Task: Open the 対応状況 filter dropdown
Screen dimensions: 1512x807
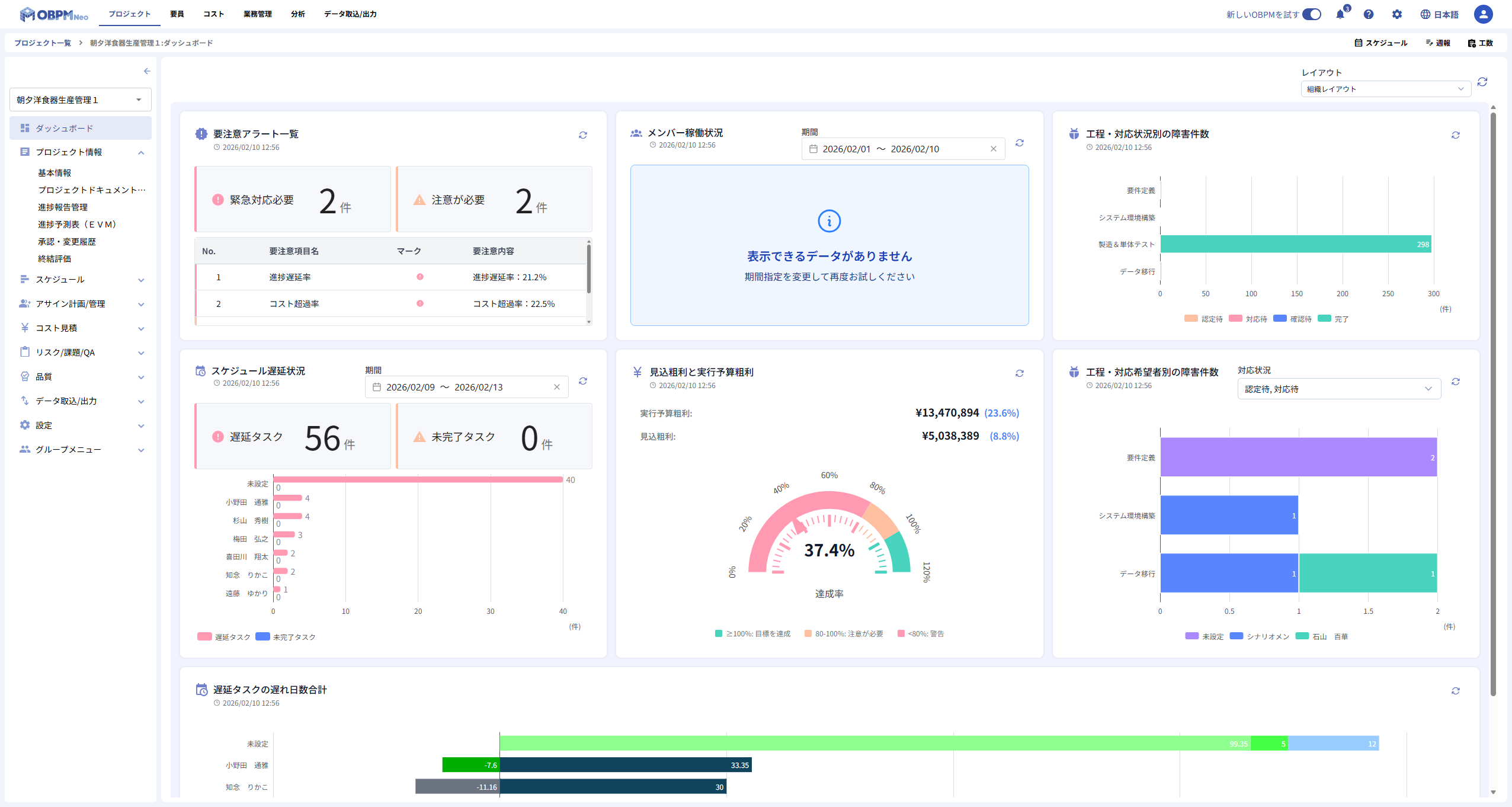Action: pyautogui.click(x=1339, y=389)
